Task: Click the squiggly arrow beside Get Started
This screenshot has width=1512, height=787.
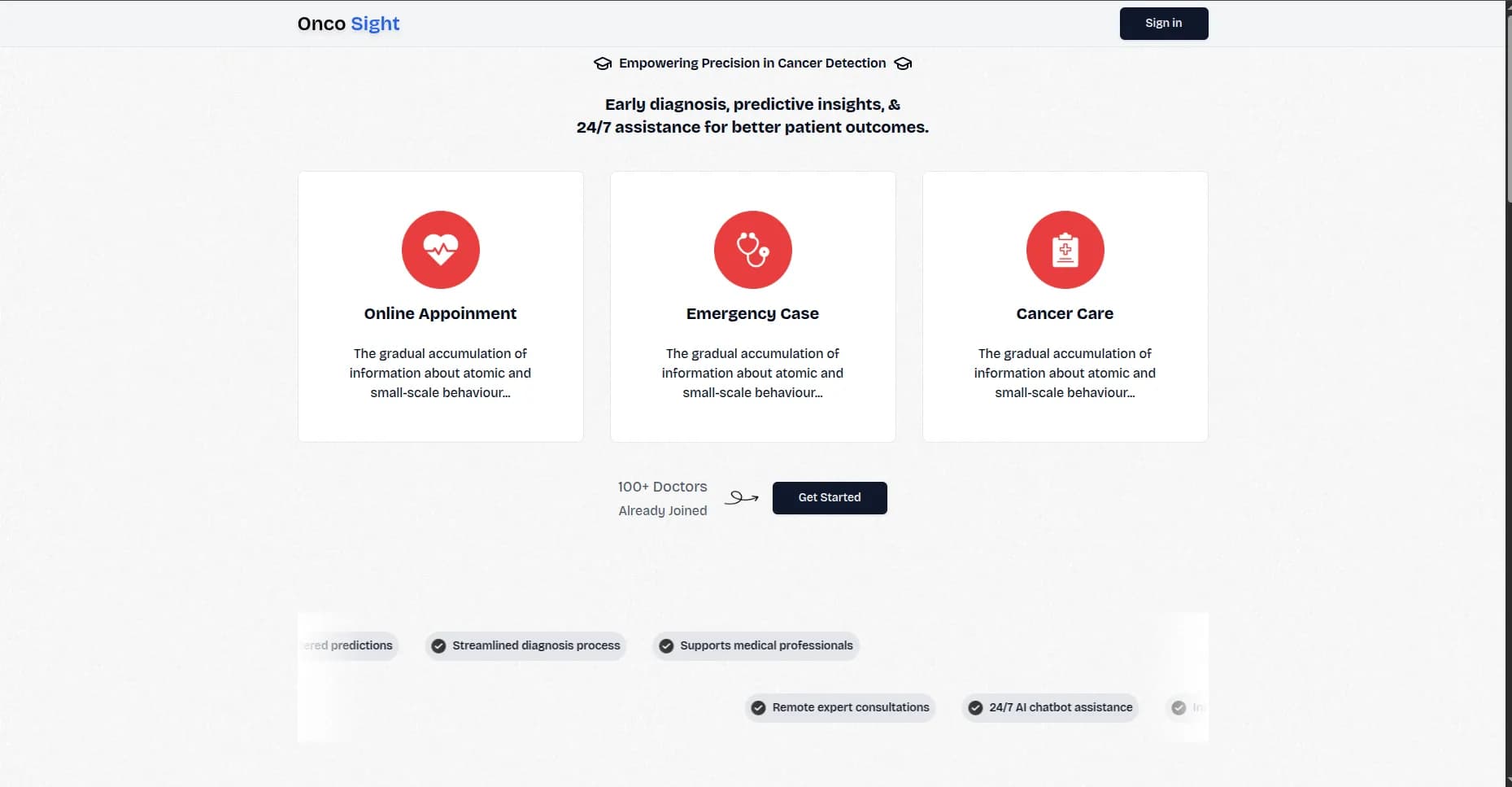Action: (741, 497)
